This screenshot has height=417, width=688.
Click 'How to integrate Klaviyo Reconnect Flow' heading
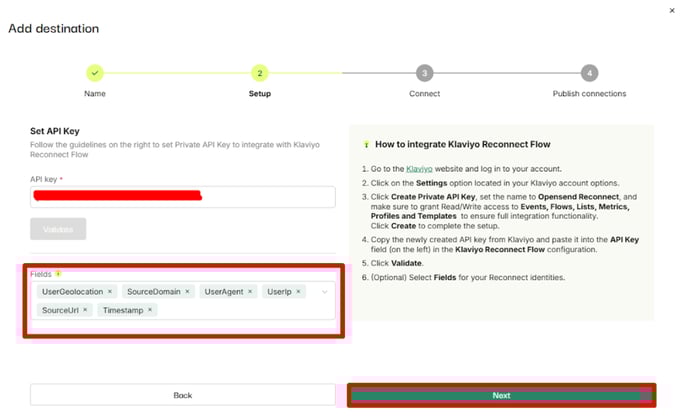pyautogui.click(x=462, y=144)
